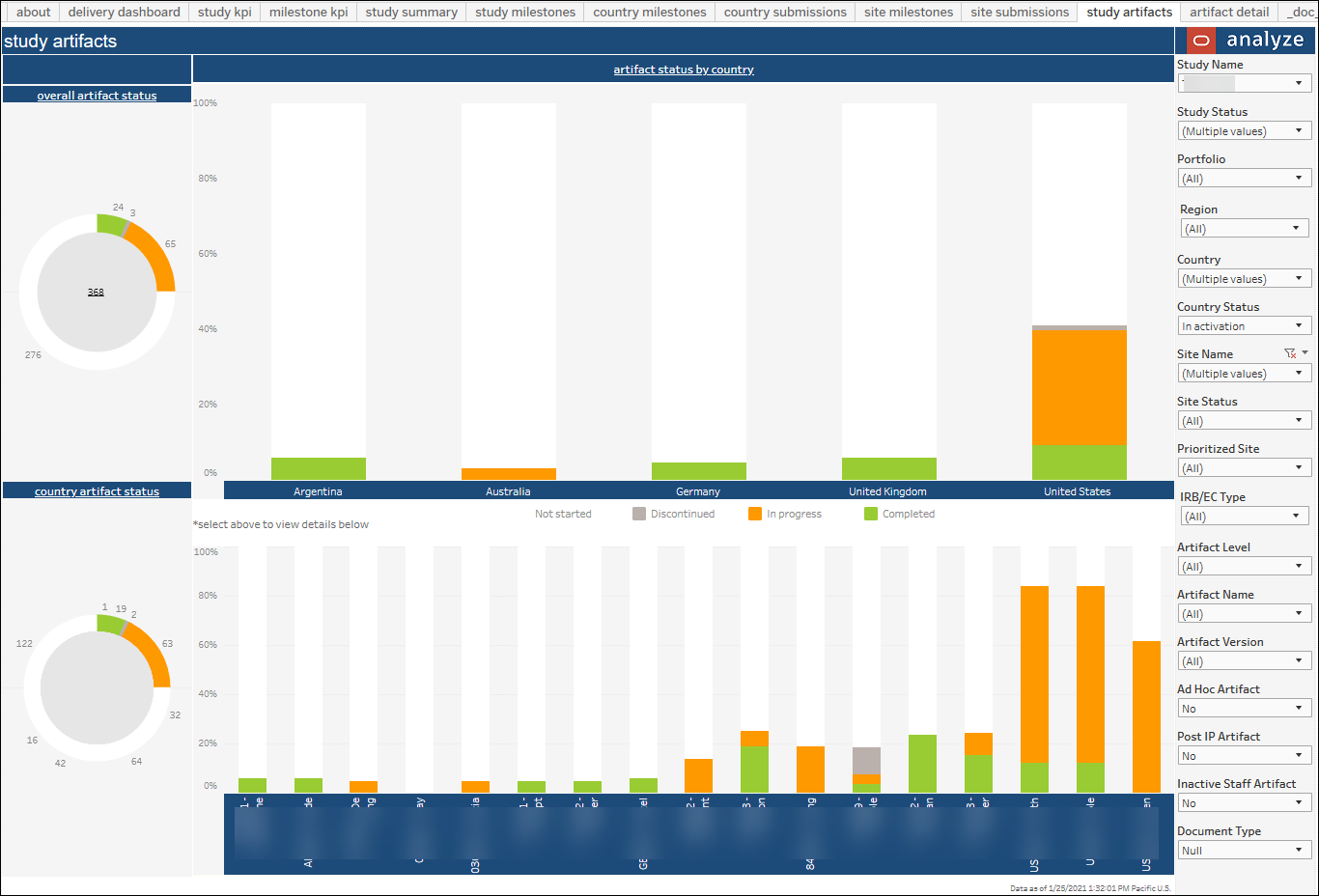This screenshot has width=1319, height=896.
Task: Click the analyze header text
Action: click(1265, 40)
